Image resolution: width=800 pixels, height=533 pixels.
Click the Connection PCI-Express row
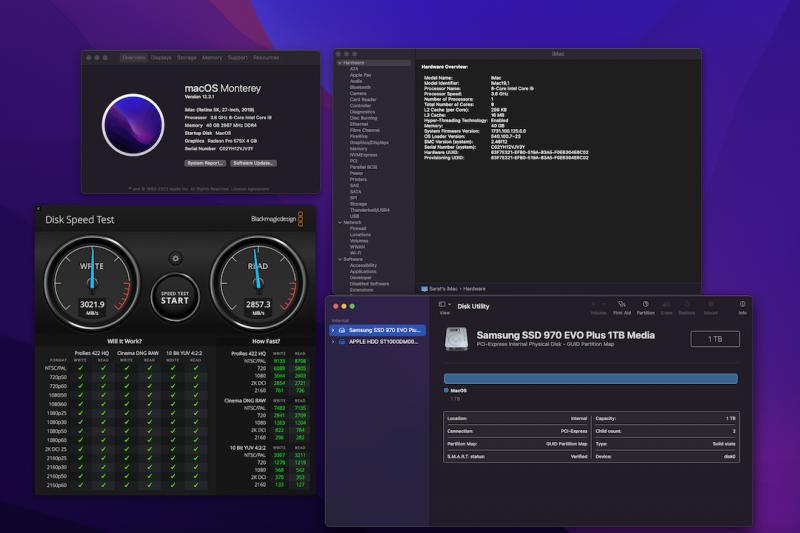tap(517, 431)
